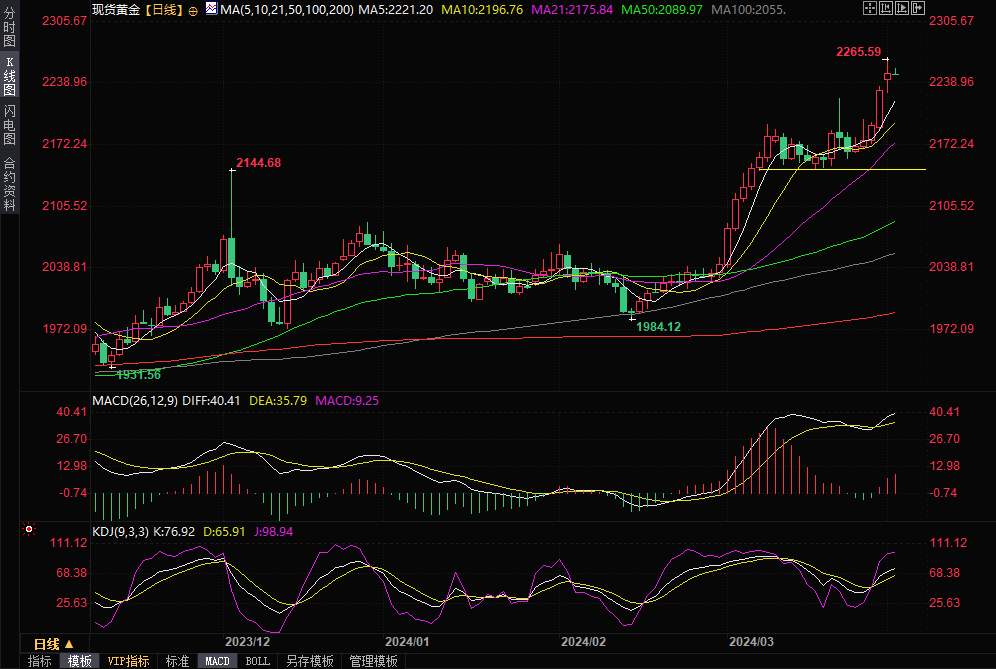This screenshot has width=996, height=669.
Task: Click the second layout icon in top-right toolbar
Action: (x=885, y=8)
